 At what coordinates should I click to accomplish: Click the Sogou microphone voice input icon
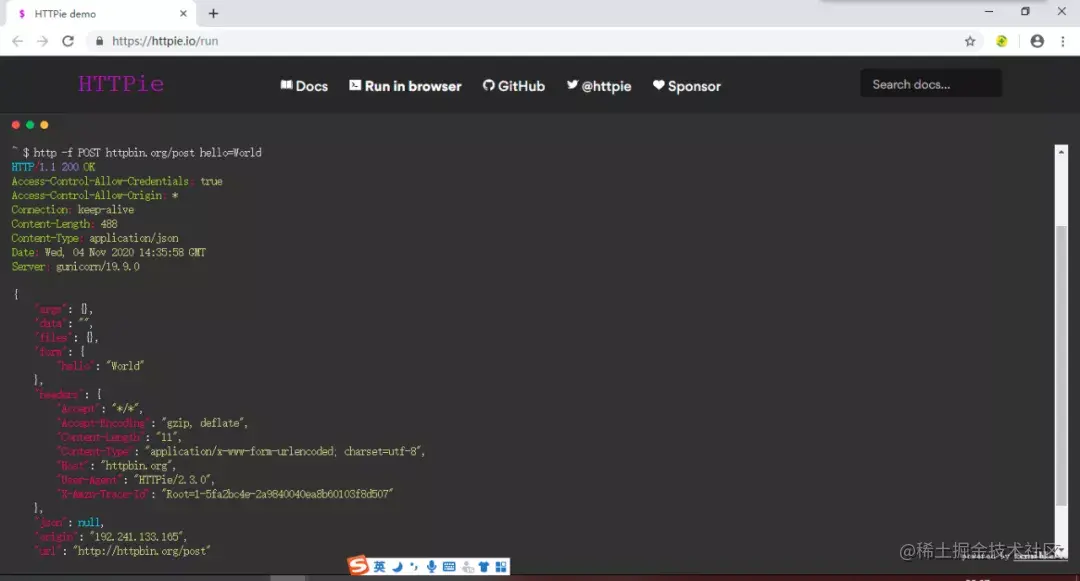click(x=431, y=567)
